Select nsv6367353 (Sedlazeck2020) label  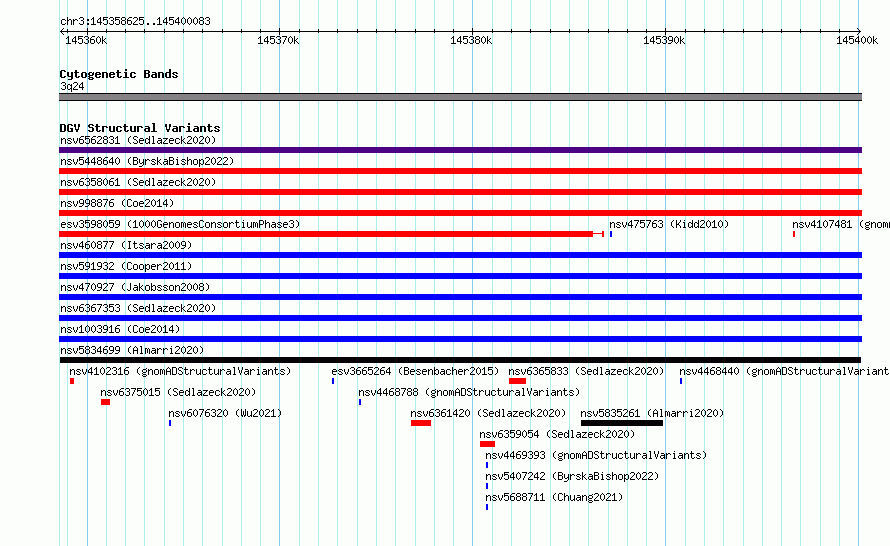point(138,308)
